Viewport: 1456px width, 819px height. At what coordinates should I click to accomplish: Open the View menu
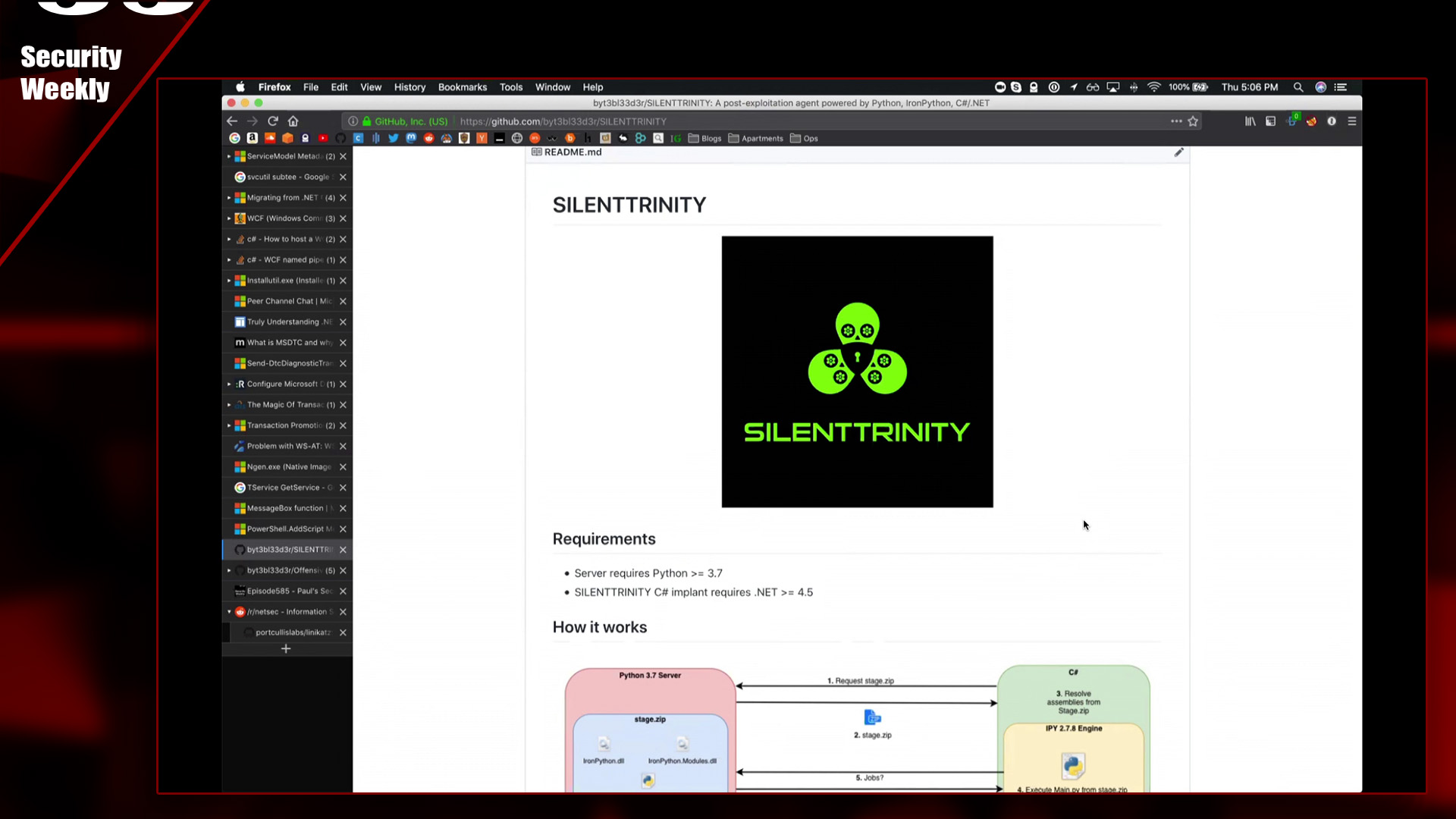tap(371, 87)
